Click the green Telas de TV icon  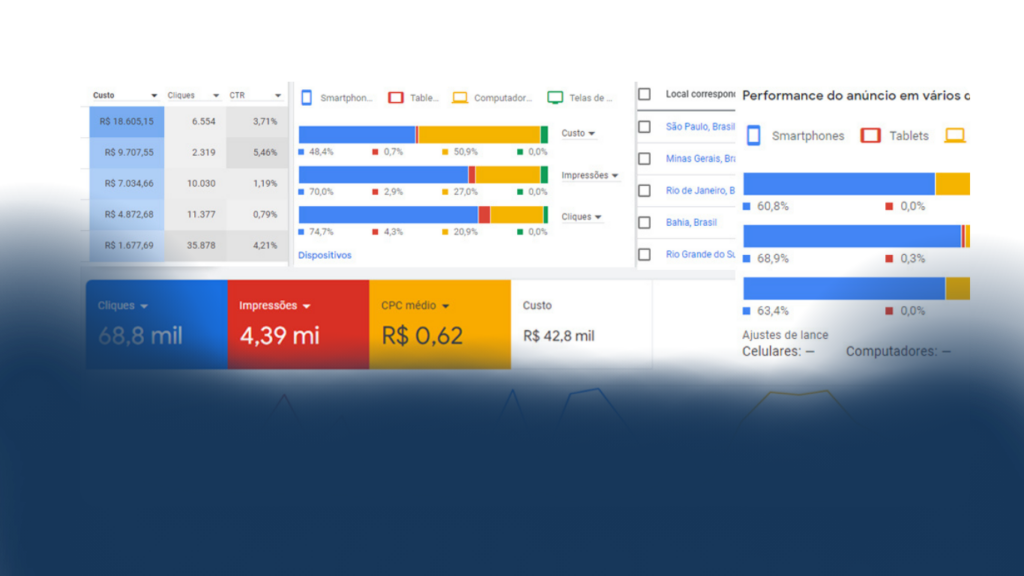point(555,98)
